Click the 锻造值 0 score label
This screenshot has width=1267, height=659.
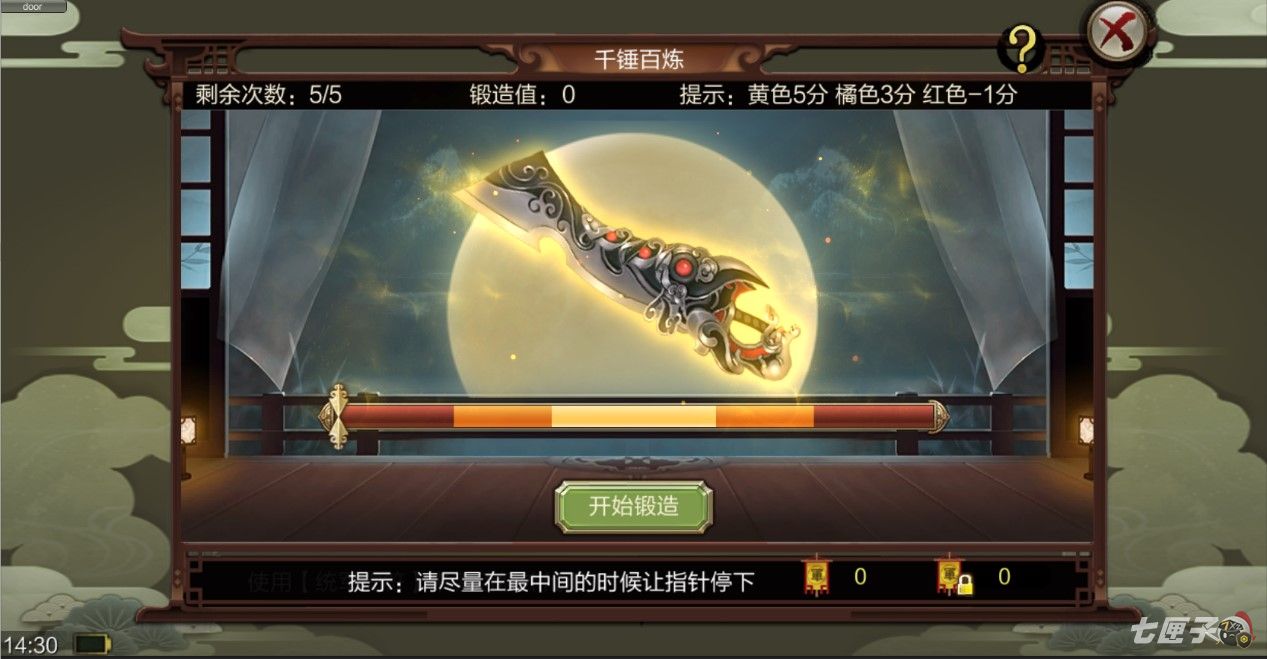[x=522, y=95]
